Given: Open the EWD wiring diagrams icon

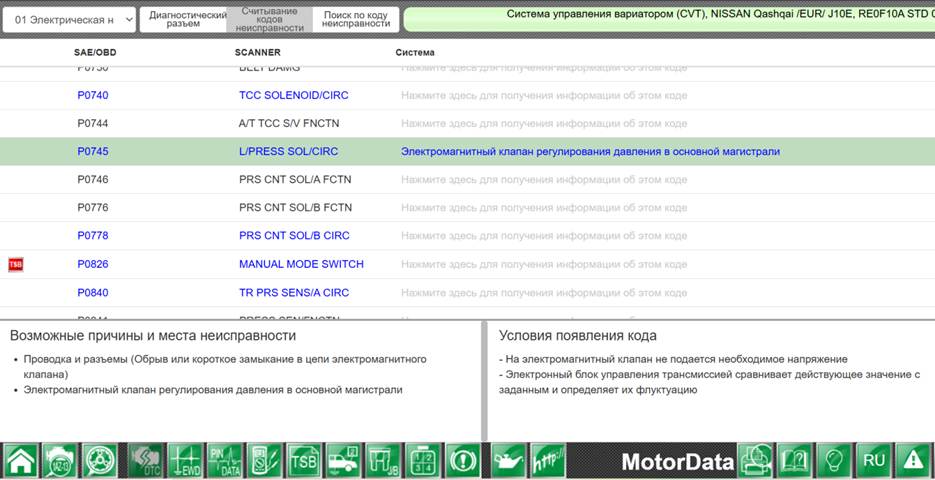Looking at the screenshot, I should coord(185,460).
